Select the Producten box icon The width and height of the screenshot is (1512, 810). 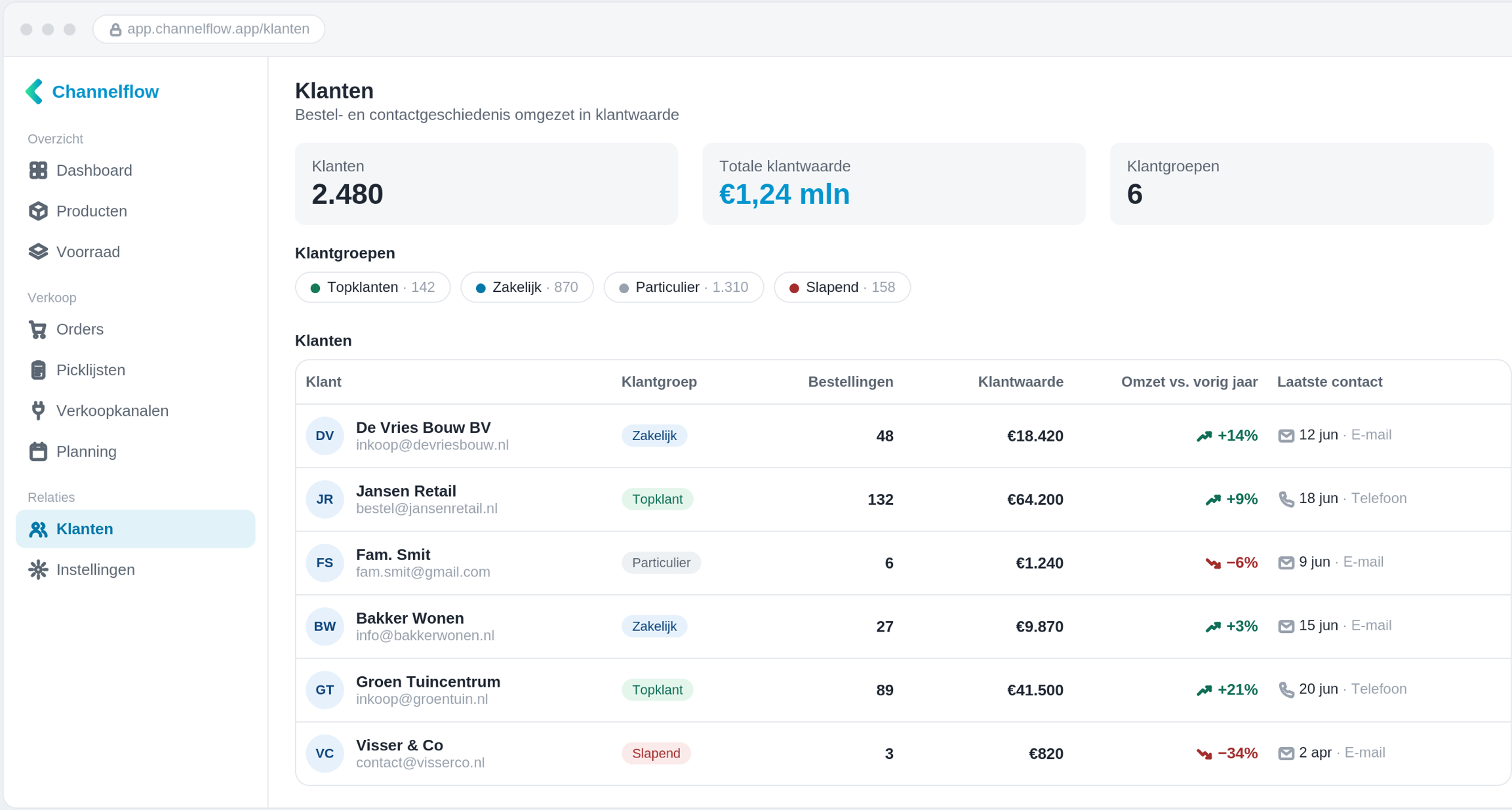click(x=38, y=211)
